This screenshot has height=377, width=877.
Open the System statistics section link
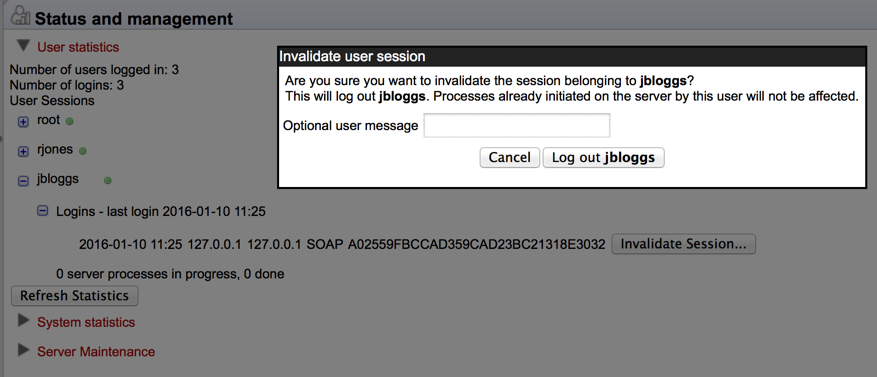pos(86,323)
